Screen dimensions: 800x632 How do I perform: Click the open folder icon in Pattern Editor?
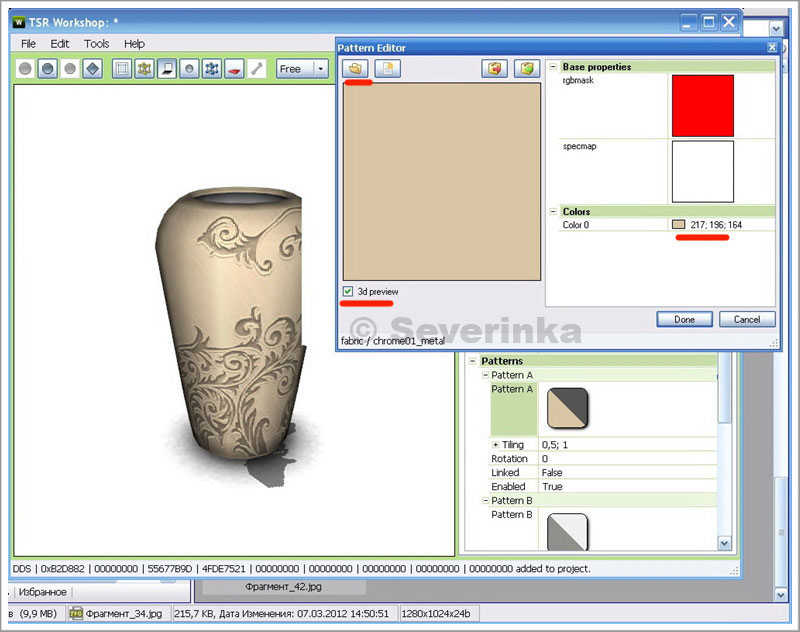pos(355,69)
